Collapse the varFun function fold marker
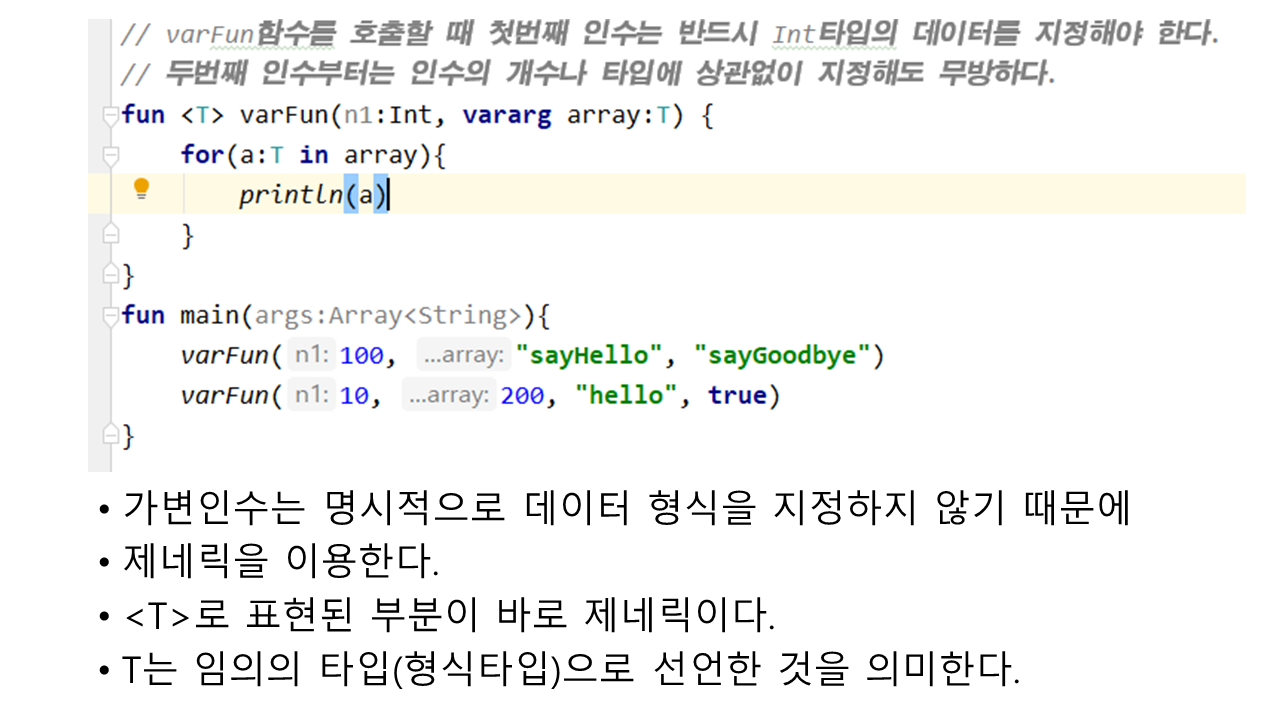The image size is (1280, 720). 111,116
